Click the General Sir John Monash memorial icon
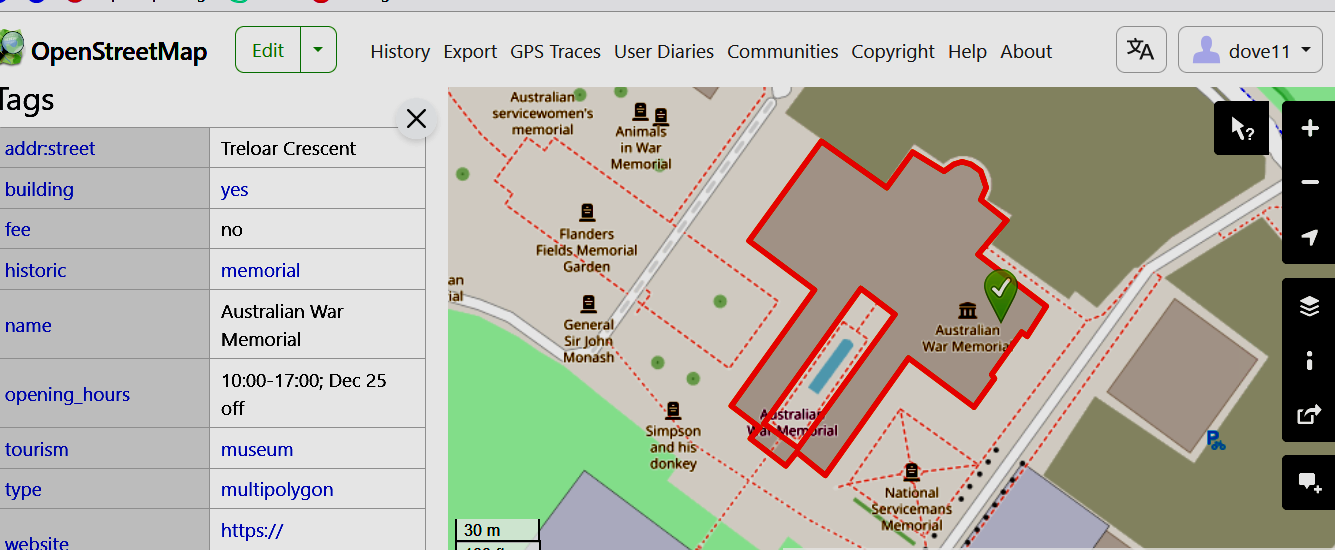This screenshot has width=1335, height=550. point(588,303)
